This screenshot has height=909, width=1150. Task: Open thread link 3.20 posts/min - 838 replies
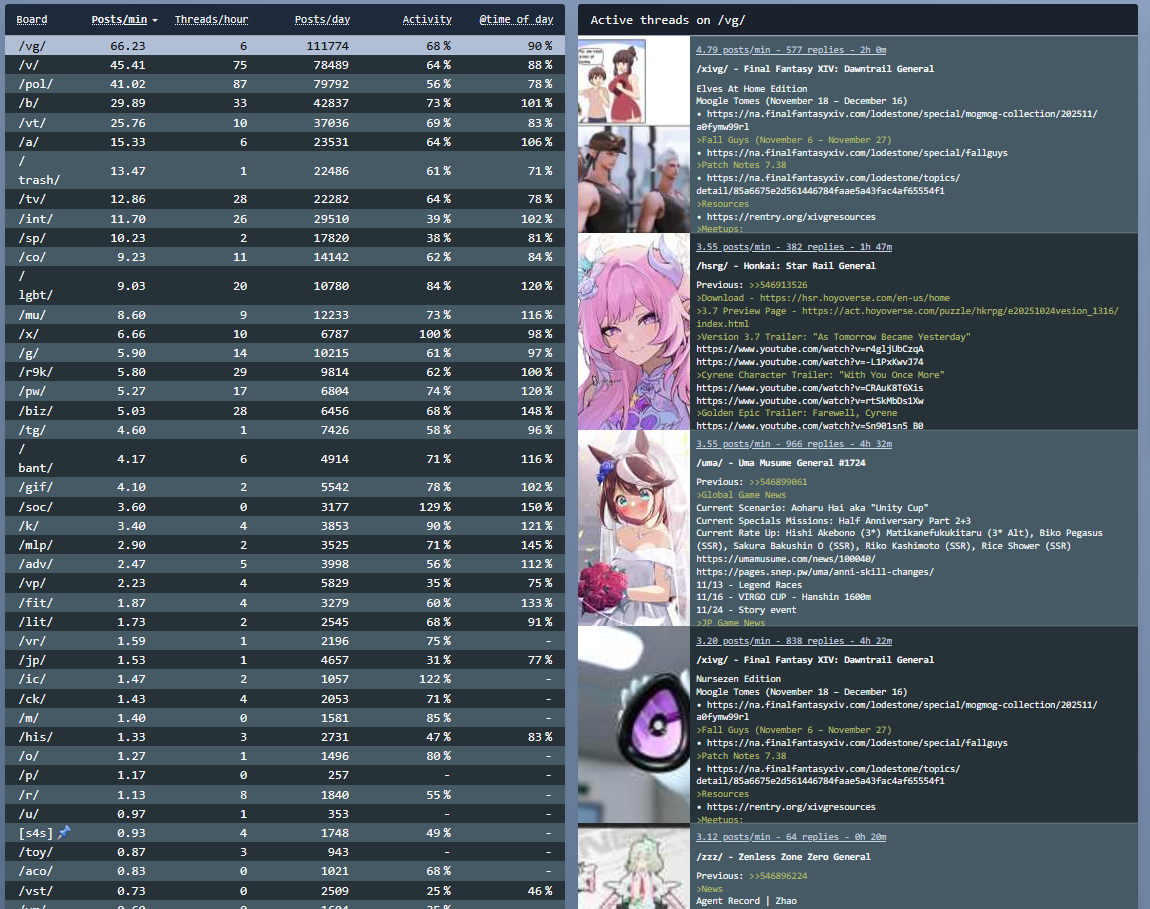click(x=794, y=640)
